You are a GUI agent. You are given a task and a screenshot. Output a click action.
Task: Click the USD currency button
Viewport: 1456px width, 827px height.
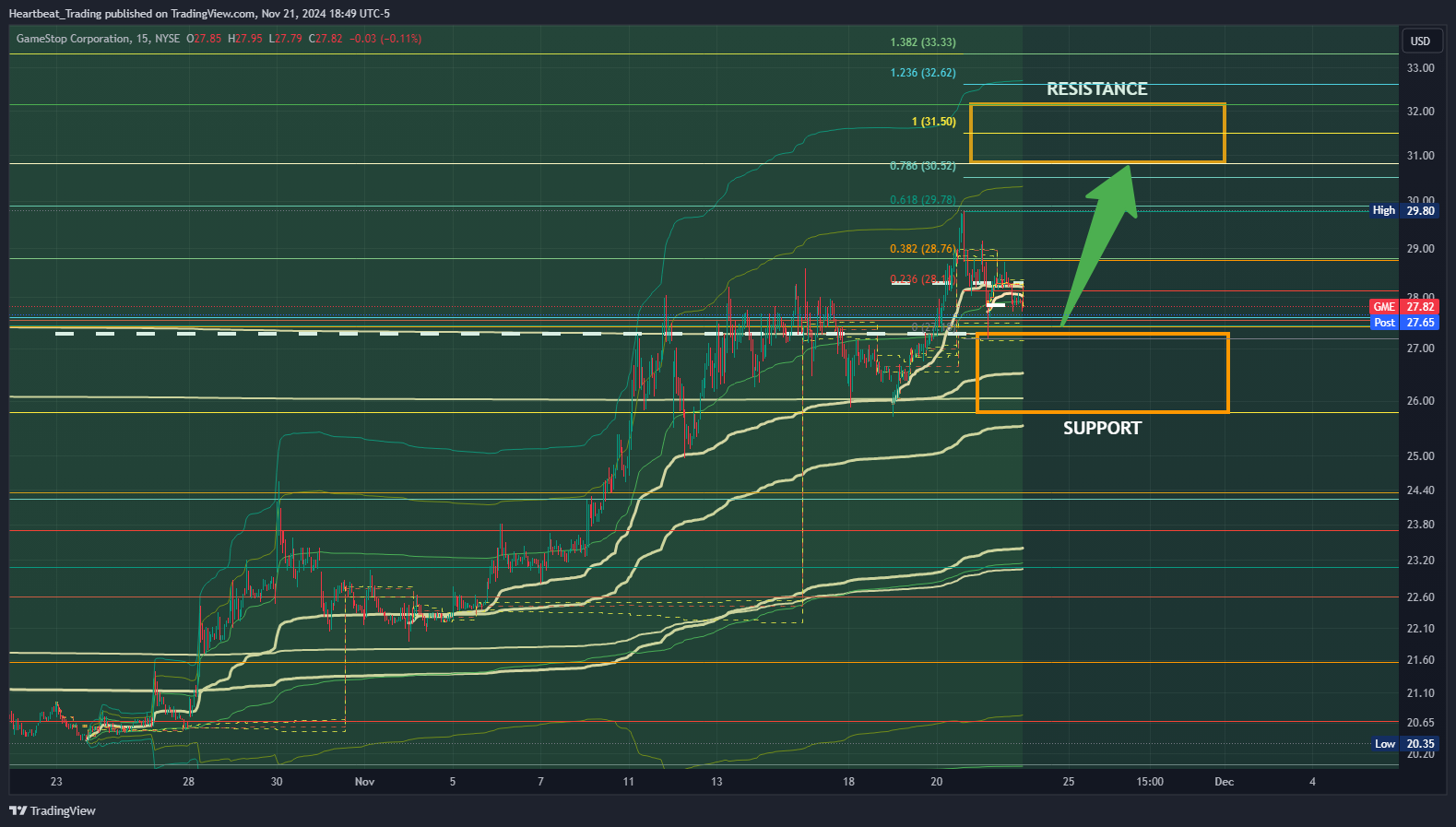point(1420,41)
